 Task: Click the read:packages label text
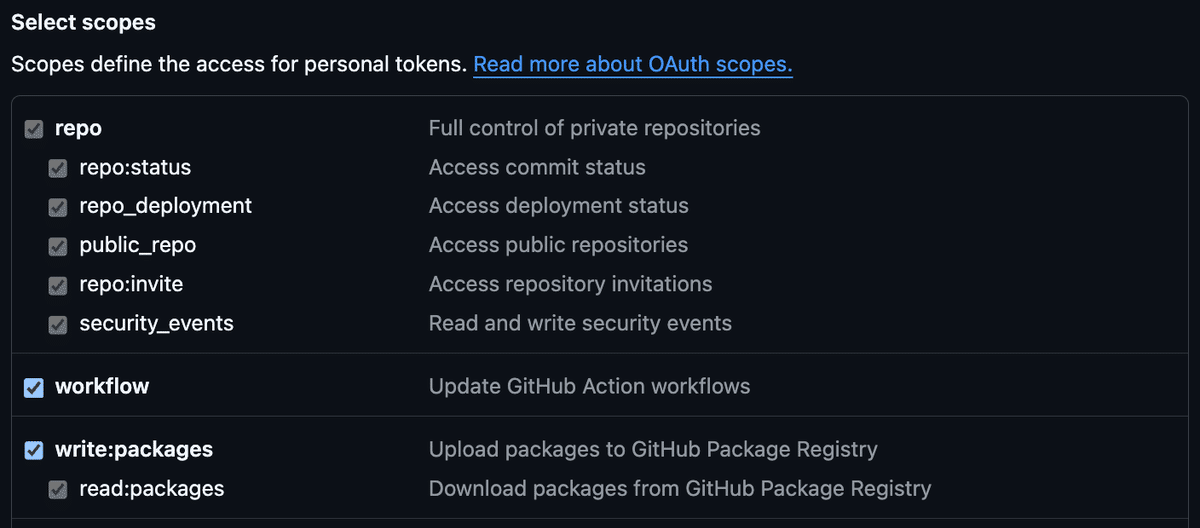point(152,488)
